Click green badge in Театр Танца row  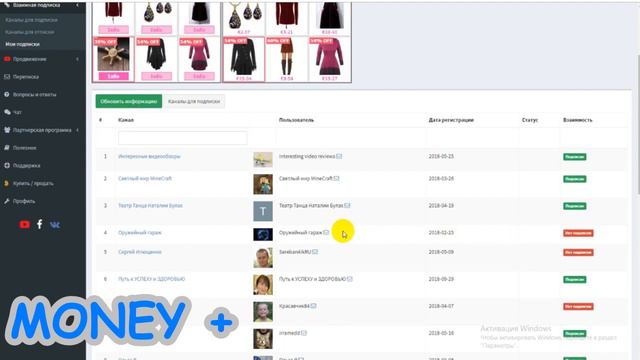coord(575,206)
